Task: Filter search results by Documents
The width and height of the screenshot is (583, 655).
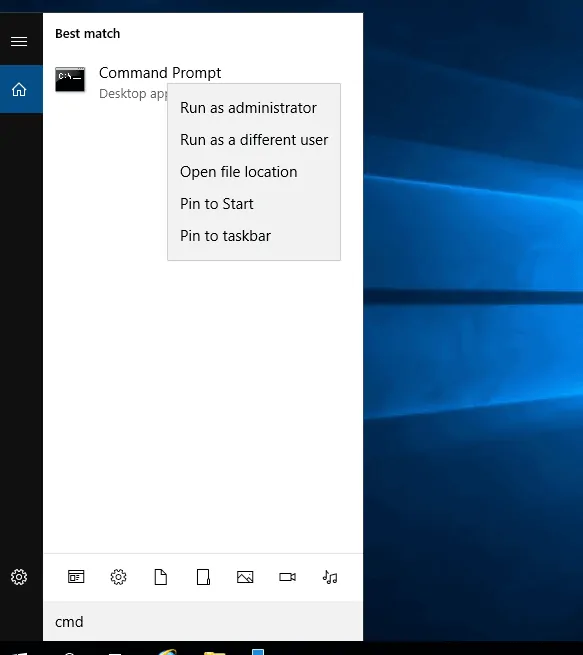Action: pos(161,577)
